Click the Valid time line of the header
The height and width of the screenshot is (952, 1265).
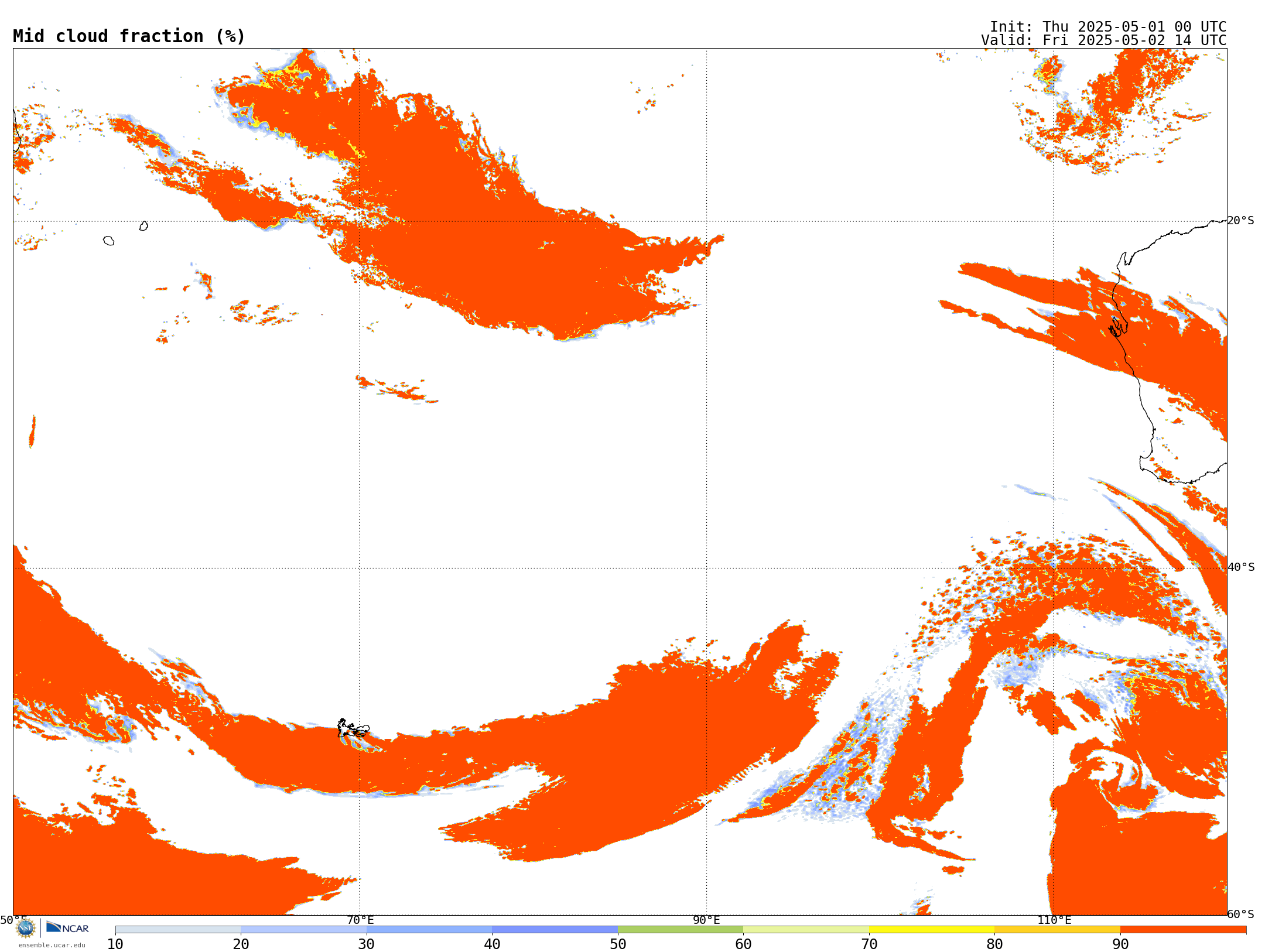(1104, 40)
